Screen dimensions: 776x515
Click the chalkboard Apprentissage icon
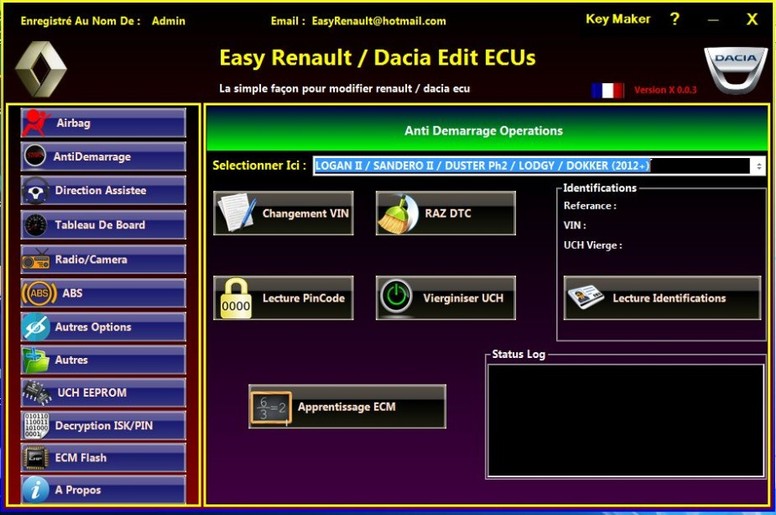271,408
